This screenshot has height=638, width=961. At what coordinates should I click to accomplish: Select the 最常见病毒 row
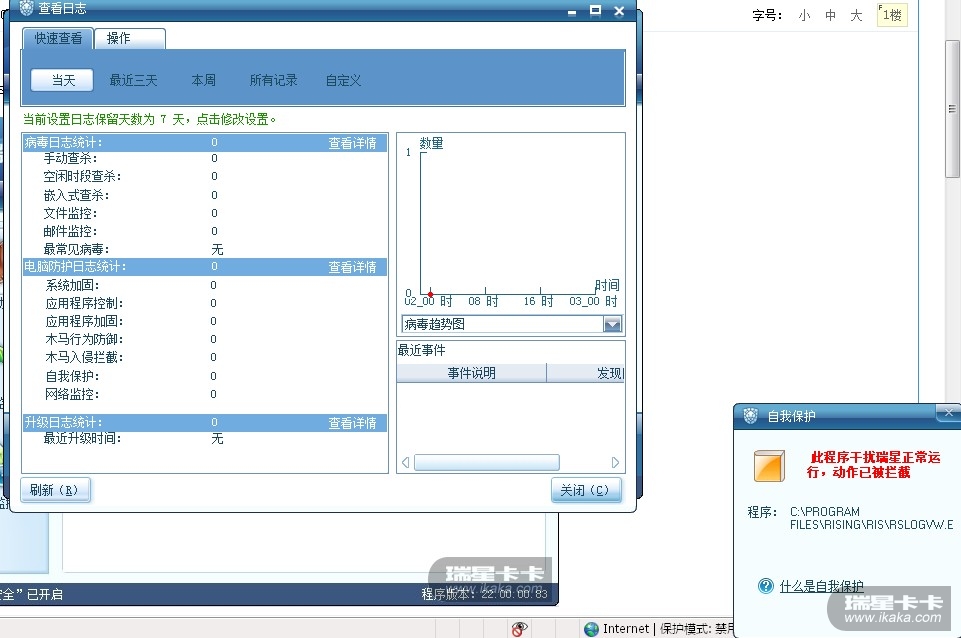[205, 250]
